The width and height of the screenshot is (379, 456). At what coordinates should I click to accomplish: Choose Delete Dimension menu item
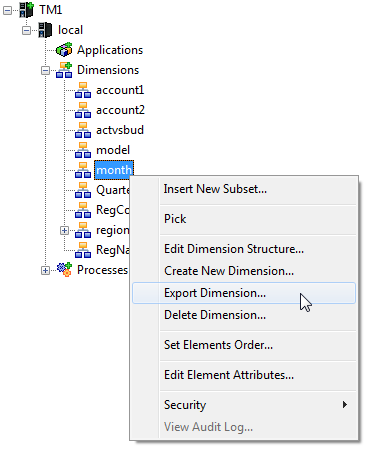215,315
